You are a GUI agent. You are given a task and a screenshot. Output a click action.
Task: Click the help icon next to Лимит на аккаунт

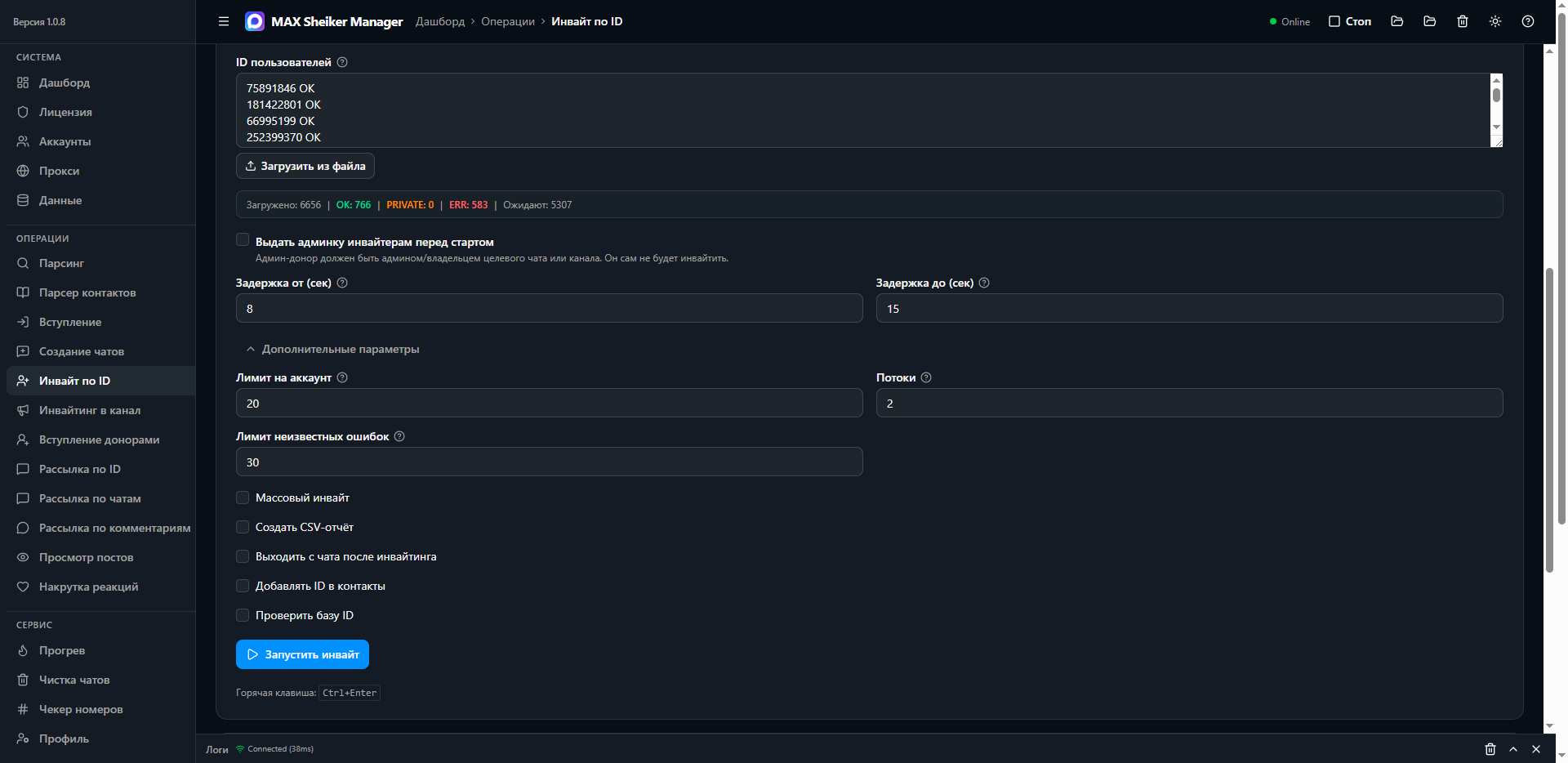click(342, 377)
